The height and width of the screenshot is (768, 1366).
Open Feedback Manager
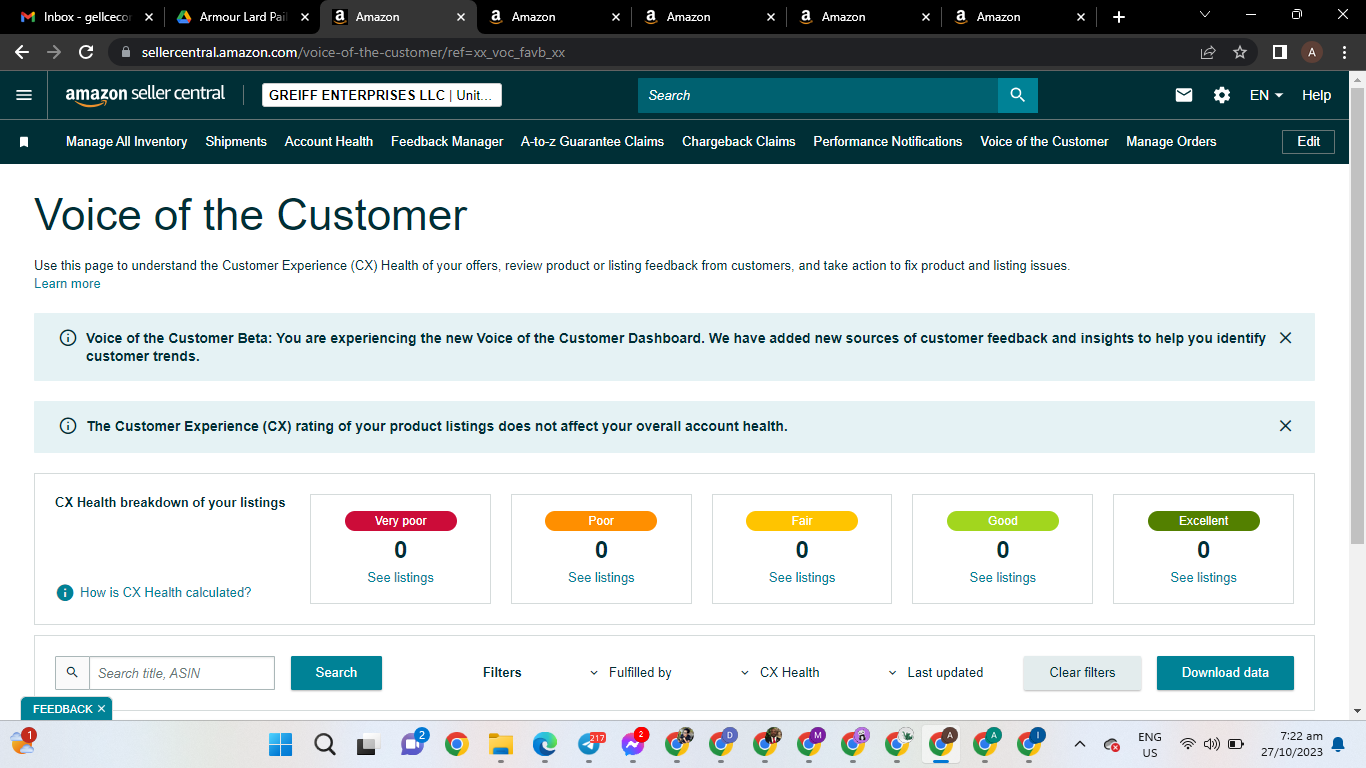click(x=447, y=142)
